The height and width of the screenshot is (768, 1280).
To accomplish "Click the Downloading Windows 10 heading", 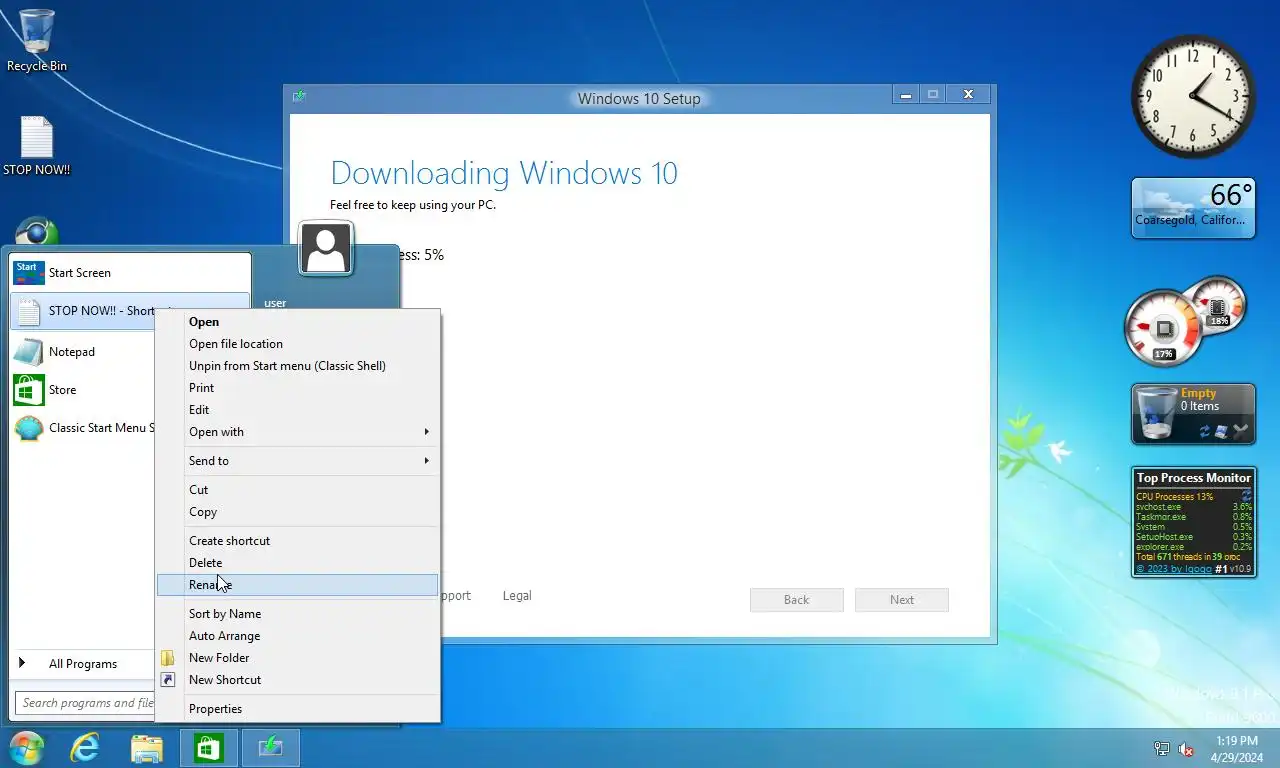I will coord(504,173).
